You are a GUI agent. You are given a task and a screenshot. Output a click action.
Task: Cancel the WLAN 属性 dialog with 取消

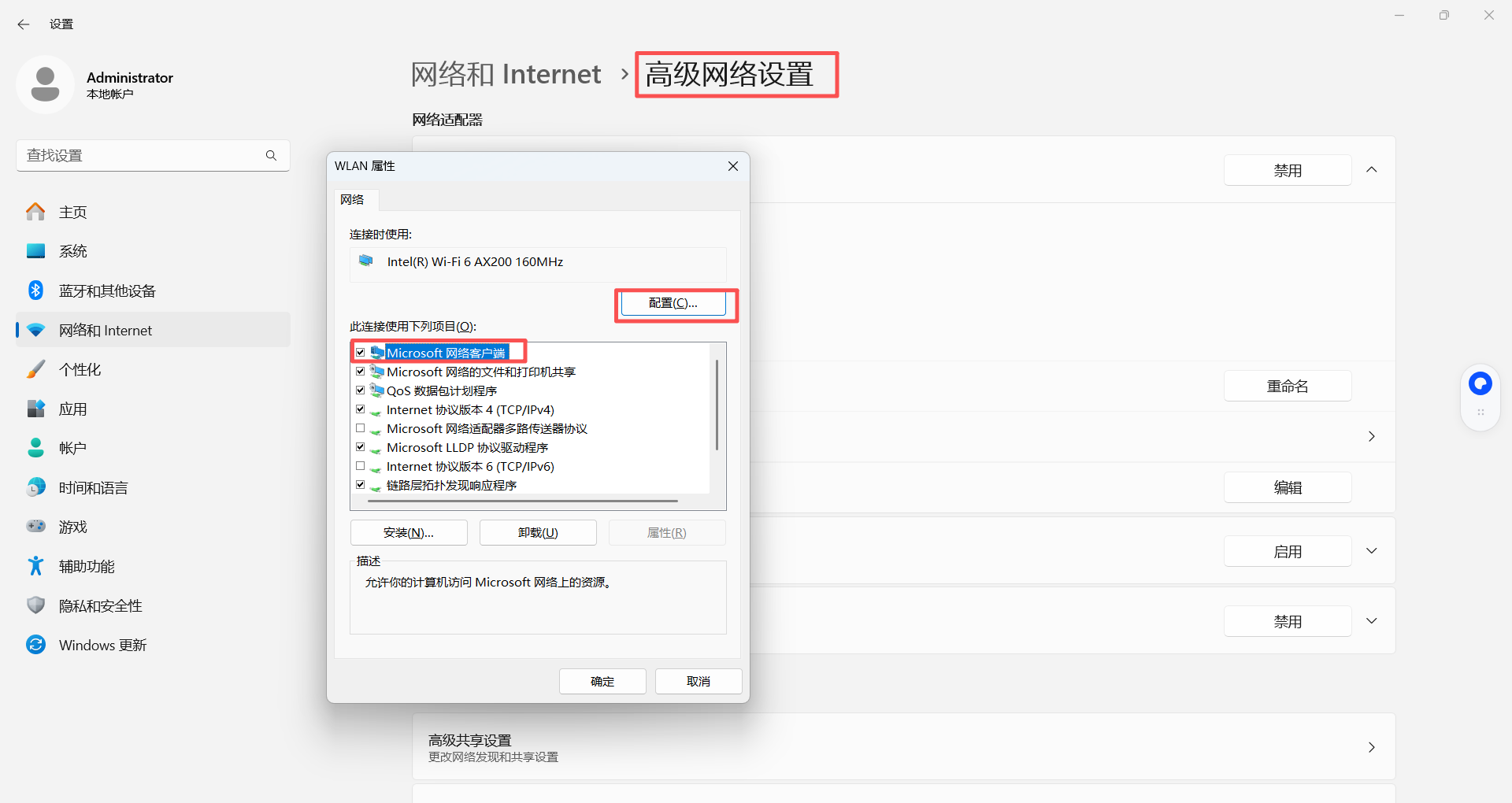tap(699, 682)
